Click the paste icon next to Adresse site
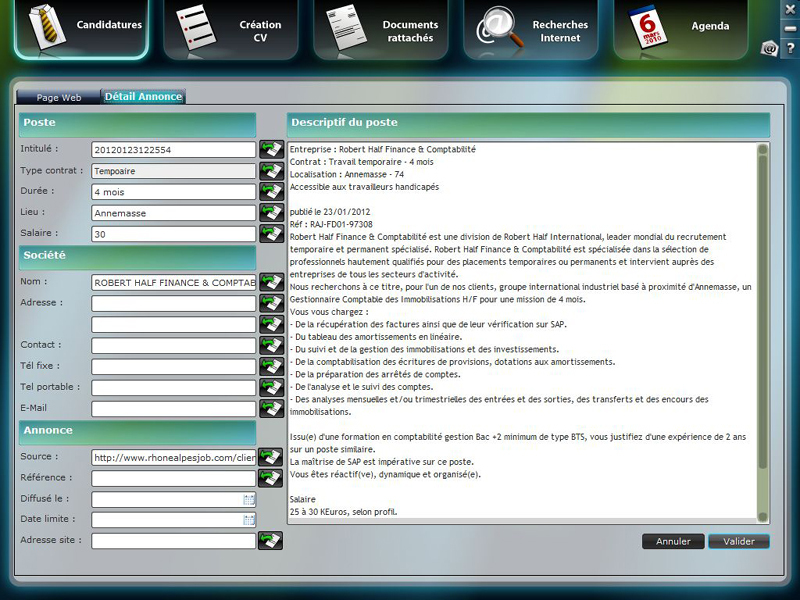This screenshot has height=600, width=800. (x=270, y=540)
